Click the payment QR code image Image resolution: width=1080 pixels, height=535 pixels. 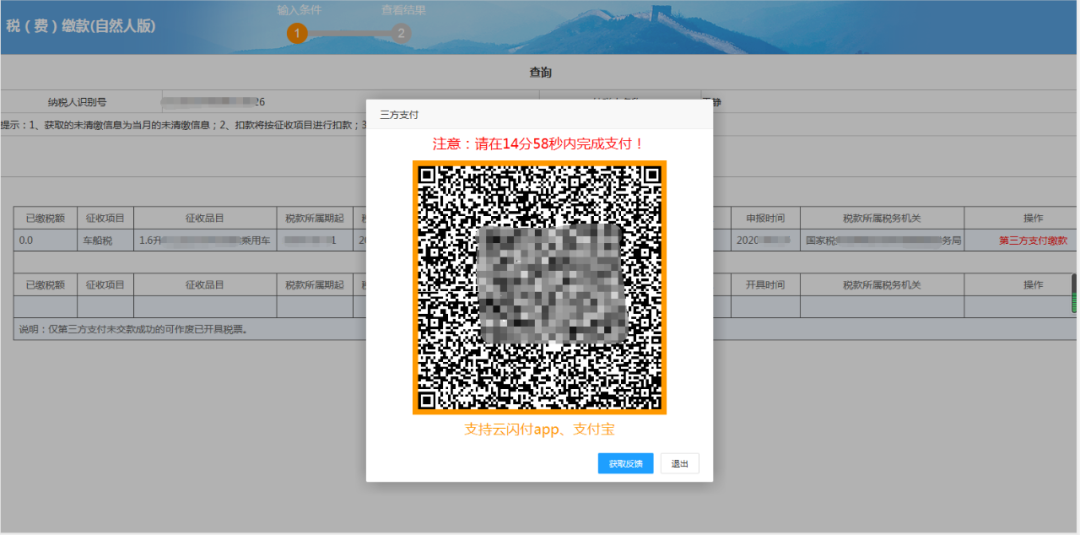coord(539,287)
